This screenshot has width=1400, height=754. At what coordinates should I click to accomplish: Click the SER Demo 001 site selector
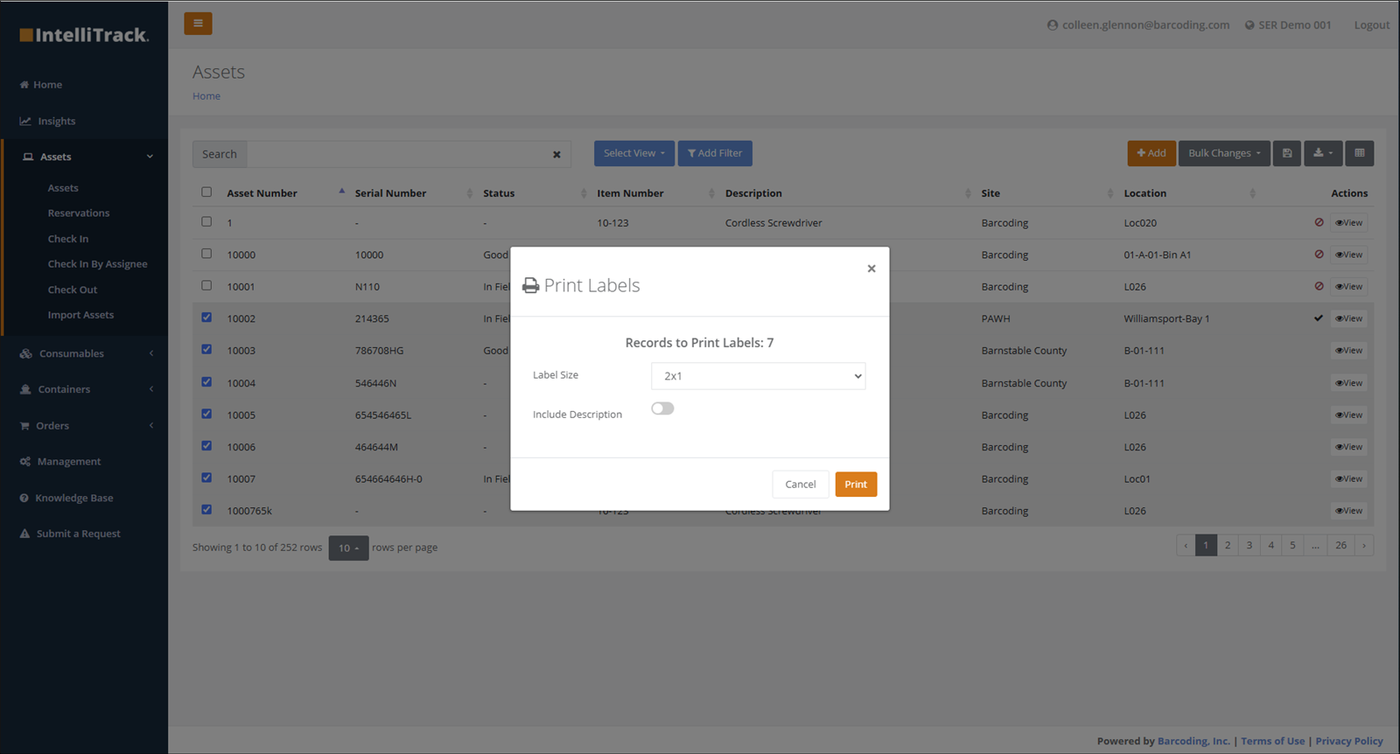1288,25
